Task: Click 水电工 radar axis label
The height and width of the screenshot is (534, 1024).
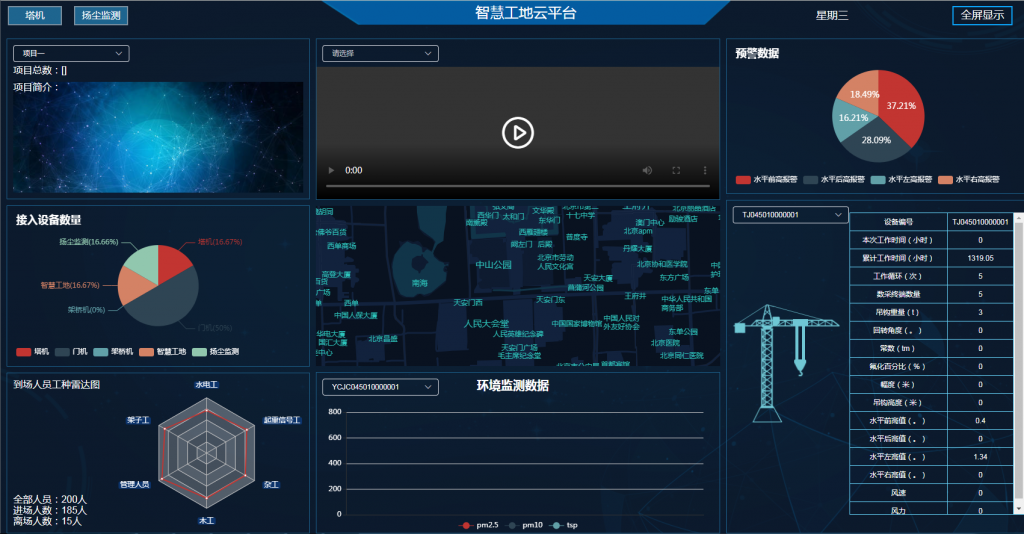Action: [x=206, y=385]
